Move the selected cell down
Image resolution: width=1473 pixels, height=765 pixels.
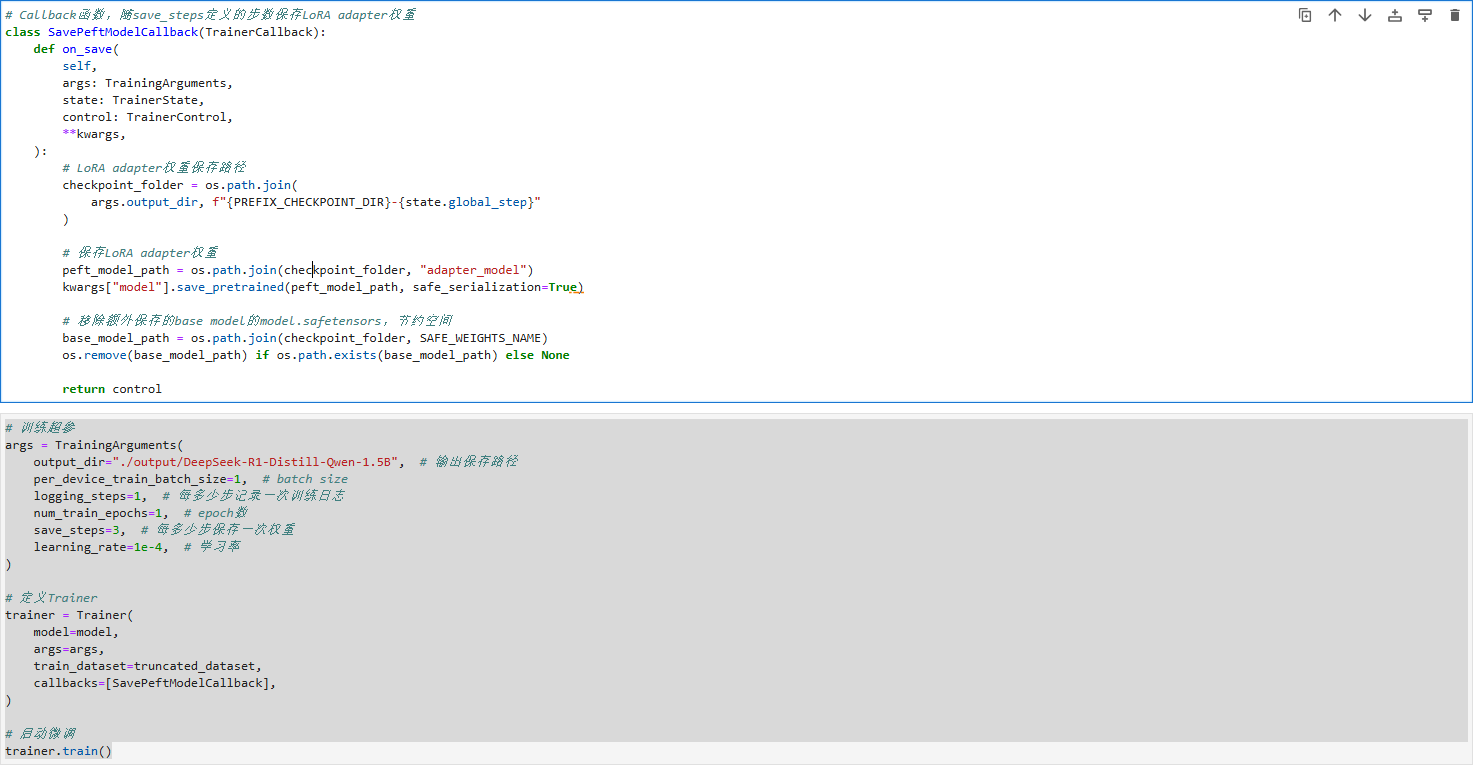click(1365, 15)
